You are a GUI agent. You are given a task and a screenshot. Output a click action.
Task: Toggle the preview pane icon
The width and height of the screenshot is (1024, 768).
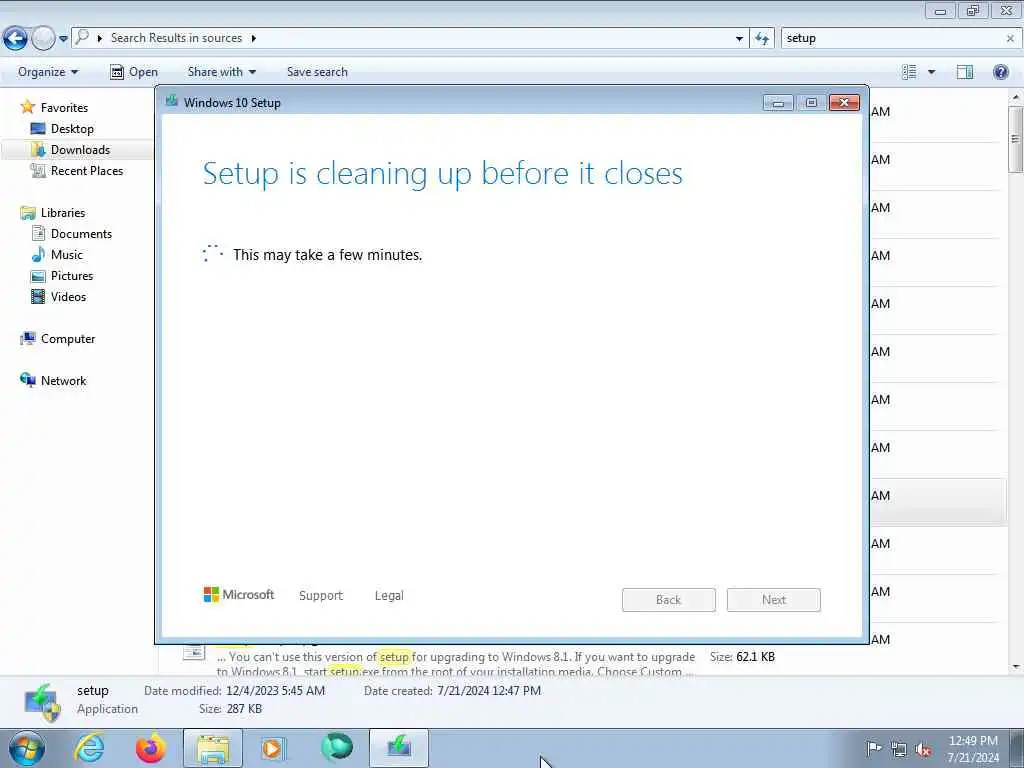[965, 72]
